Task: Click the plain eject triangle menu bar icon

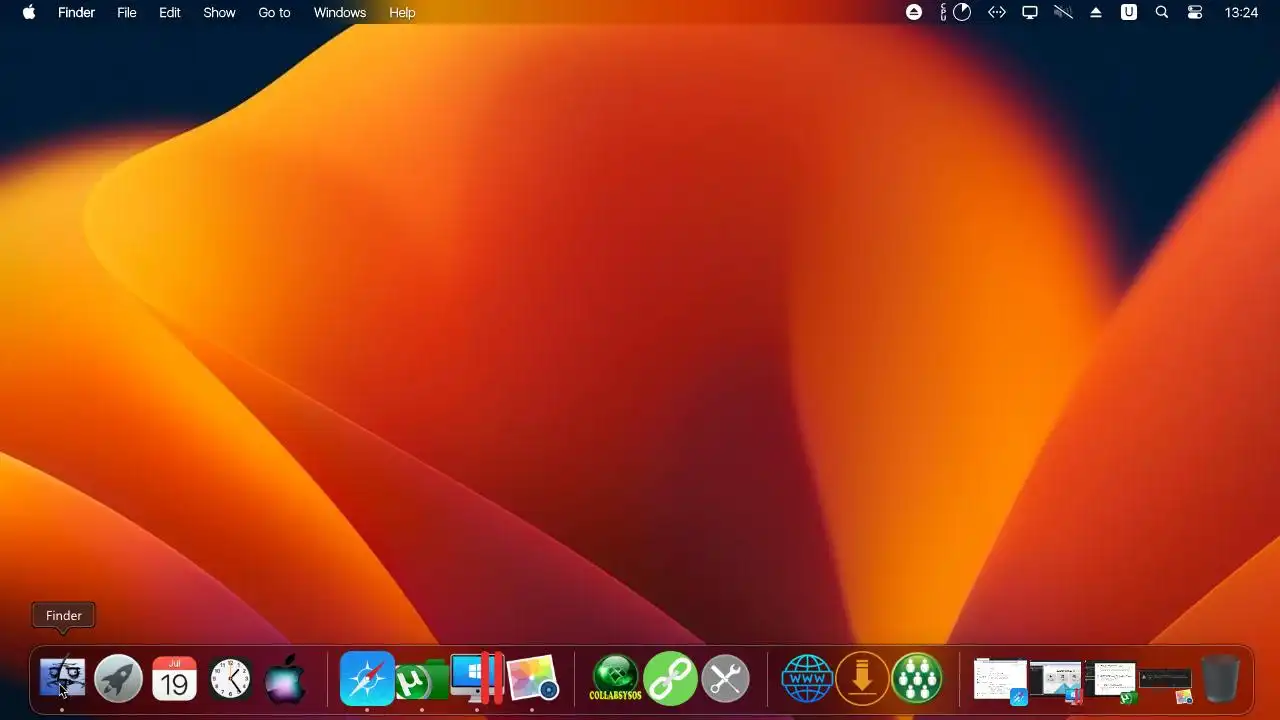Action: tap(1096, 12)
